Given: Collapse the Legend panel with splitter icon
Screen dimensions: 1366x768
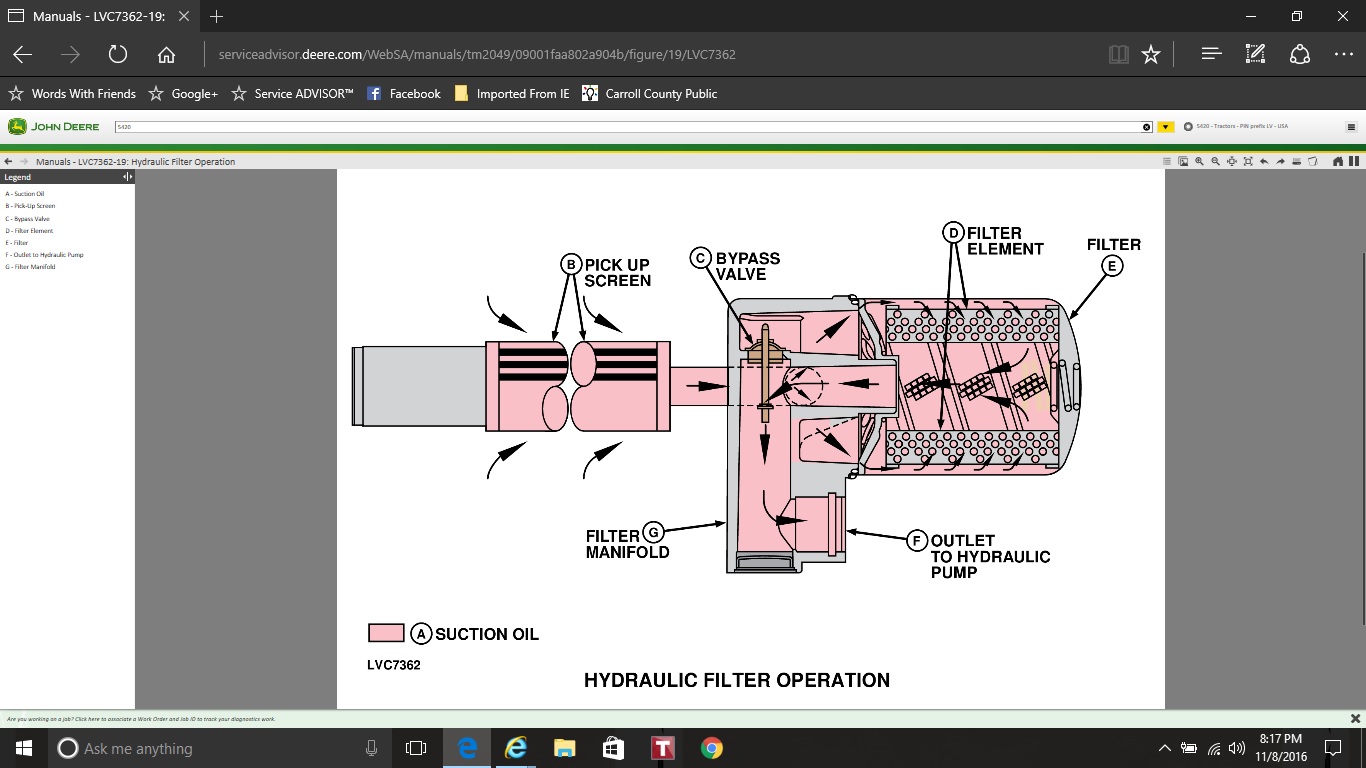Looking at the screenshot, I should [127, 177].
